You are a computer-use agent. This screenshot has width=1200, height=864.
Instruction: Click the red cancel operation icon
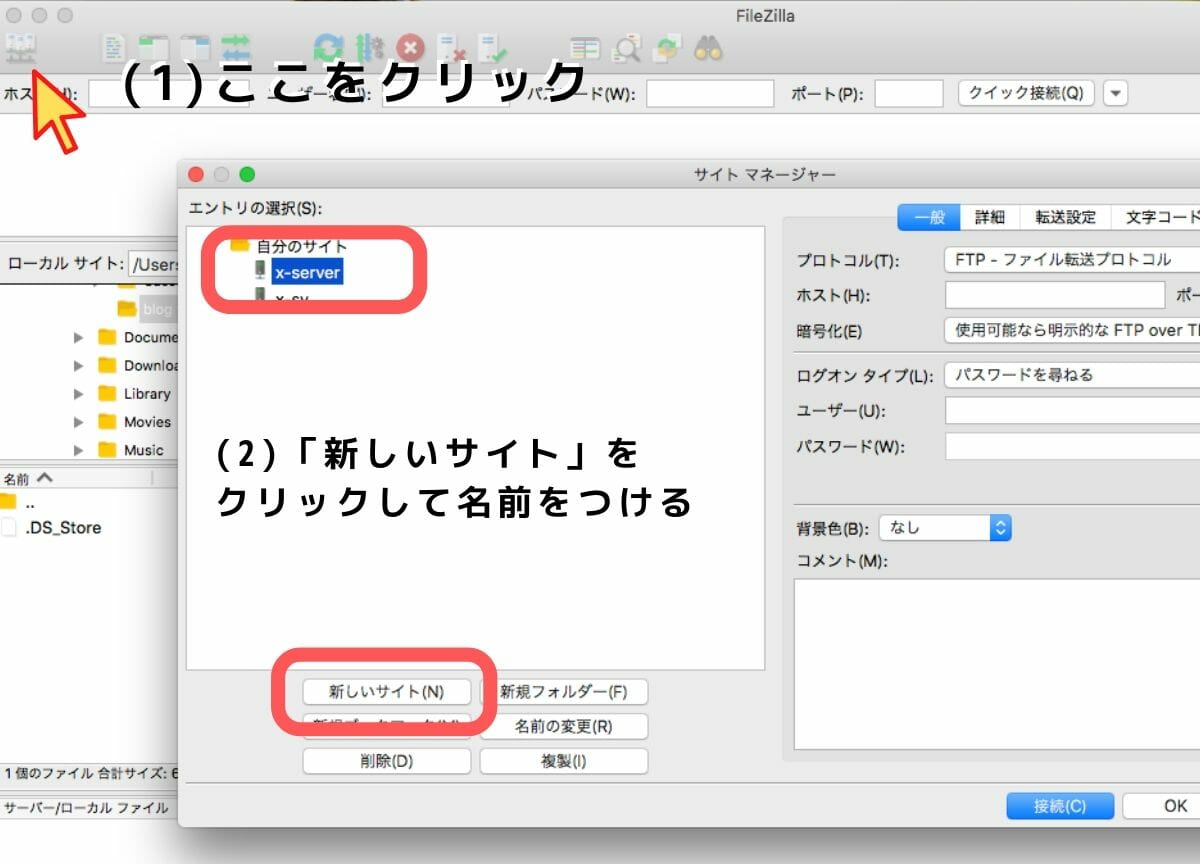tap(410, 47)
